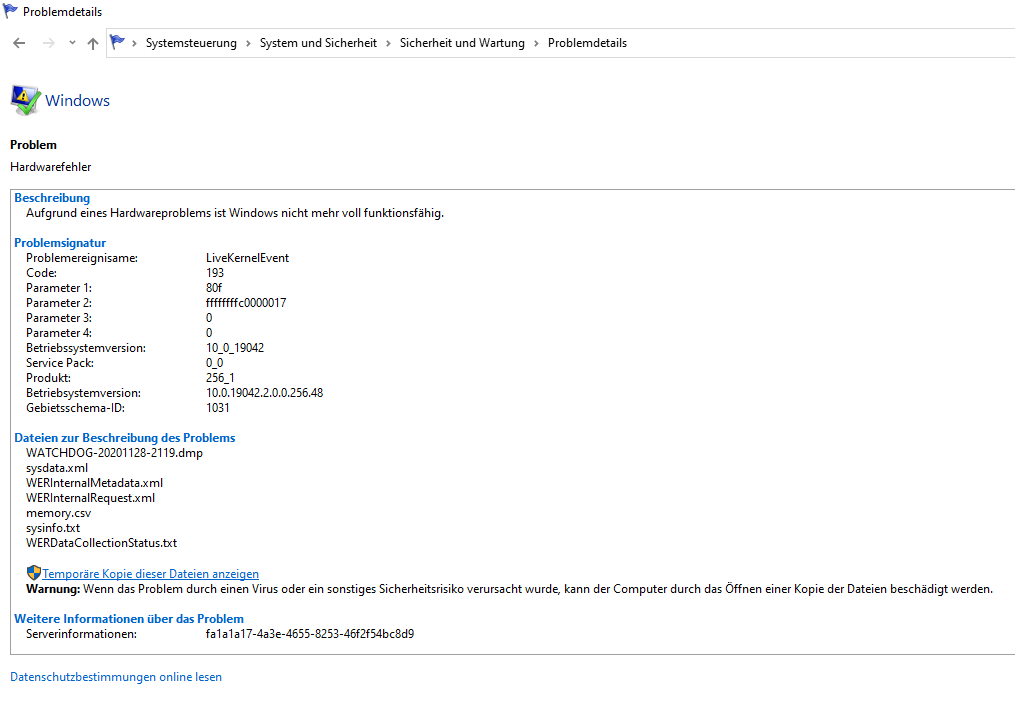
Task: Click the bold Problem label
Action: click(33, 145)
